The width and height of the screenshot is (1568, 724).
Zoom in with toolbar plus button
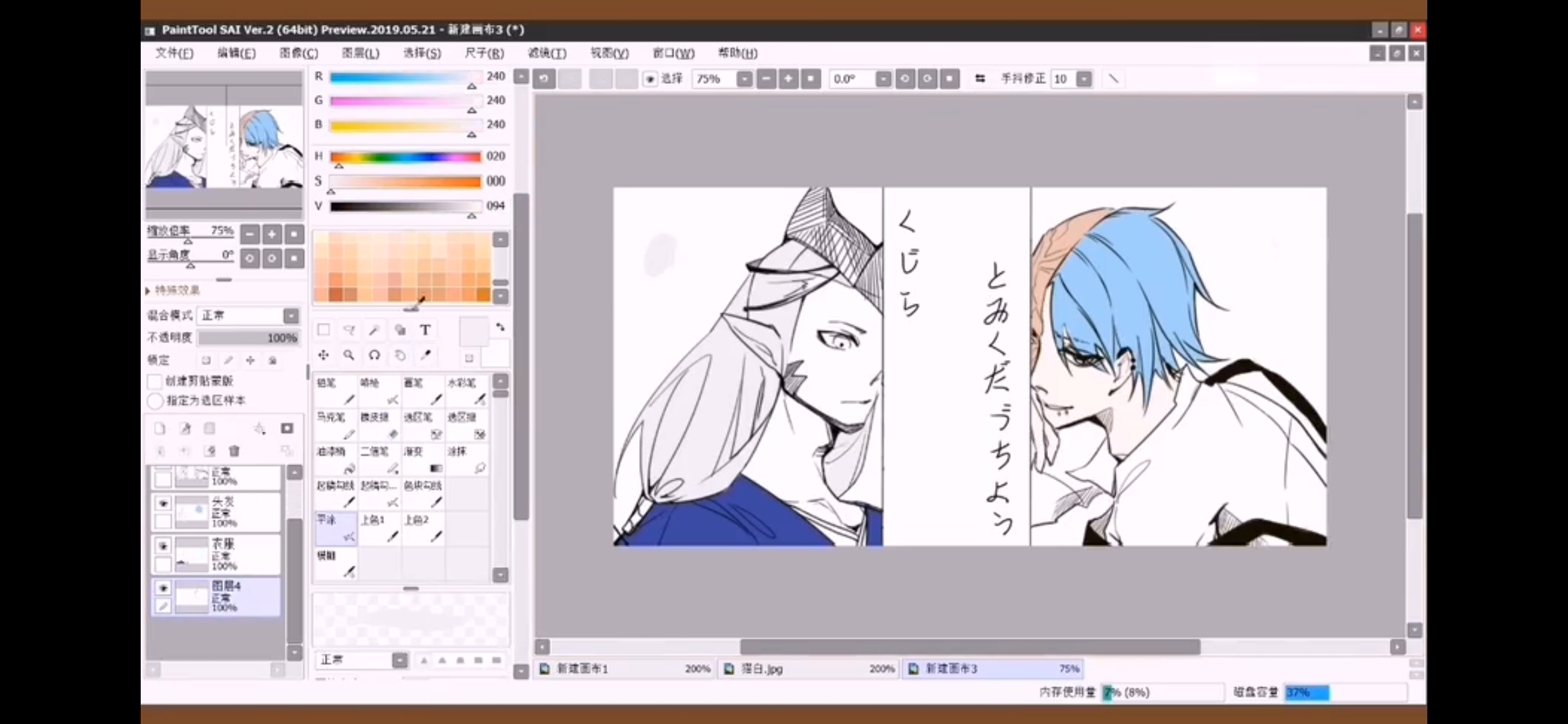click(x=788, y=79)
